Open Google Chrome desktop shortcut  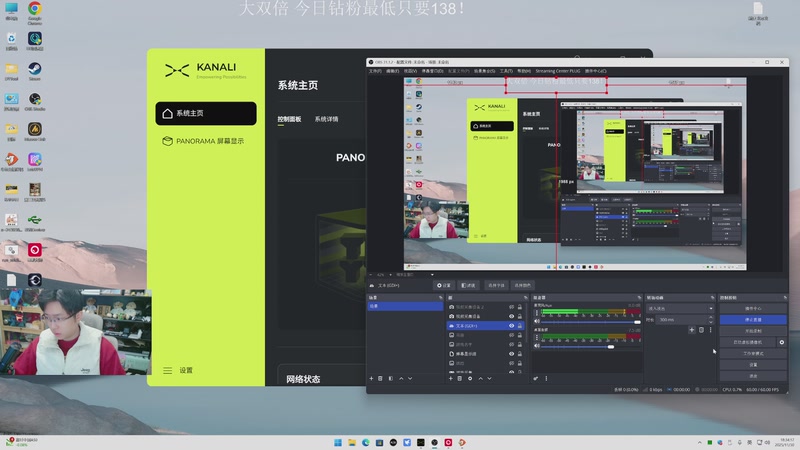tap(35, 13)
